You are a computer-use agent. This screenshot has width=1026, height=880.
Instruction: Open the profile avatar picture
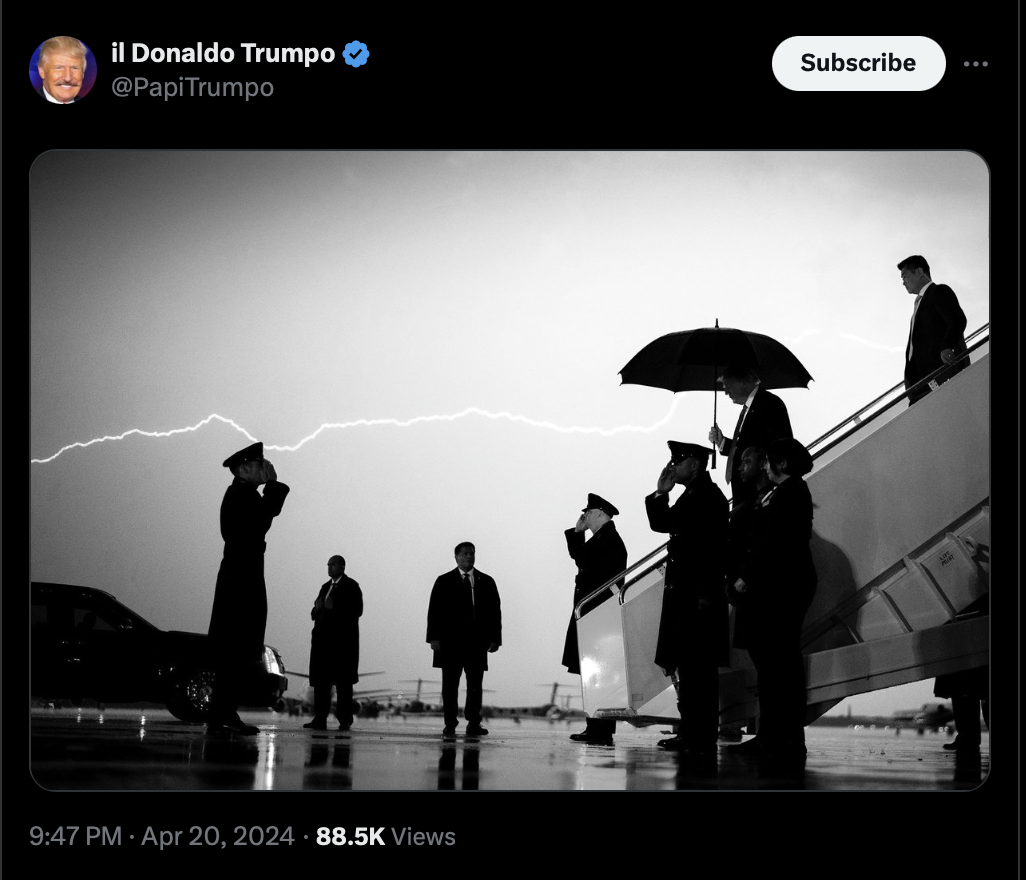pos(63,70)
